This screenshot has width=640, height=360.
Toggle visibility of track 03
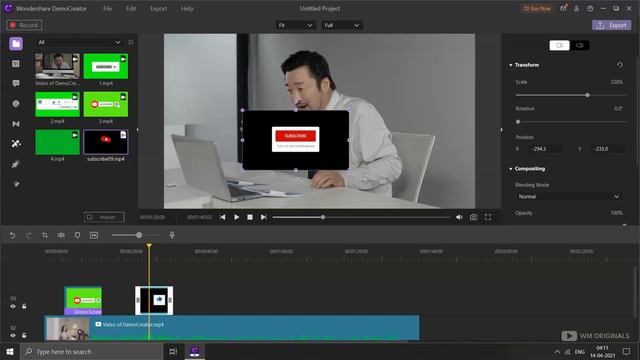13,306
